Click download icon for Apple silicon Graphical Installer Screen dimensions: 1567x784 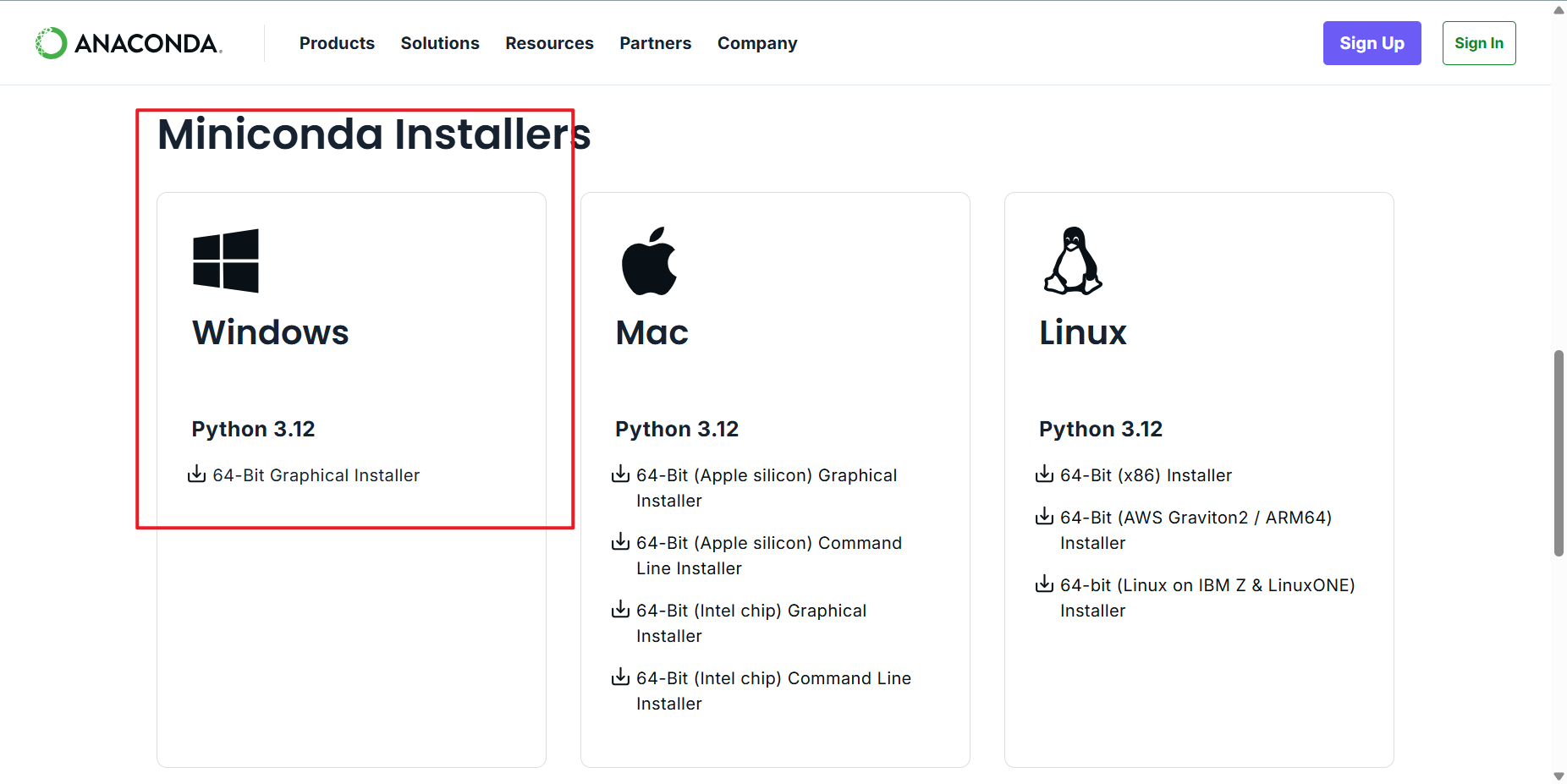(620, 474)
